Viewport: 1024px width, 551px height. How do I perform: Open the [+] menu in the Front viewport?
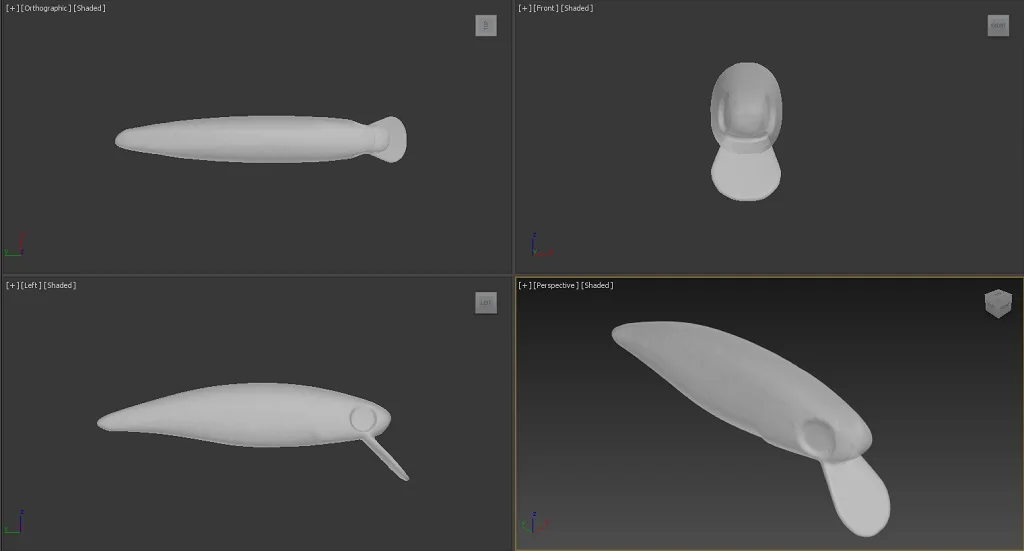pos(524,8)
